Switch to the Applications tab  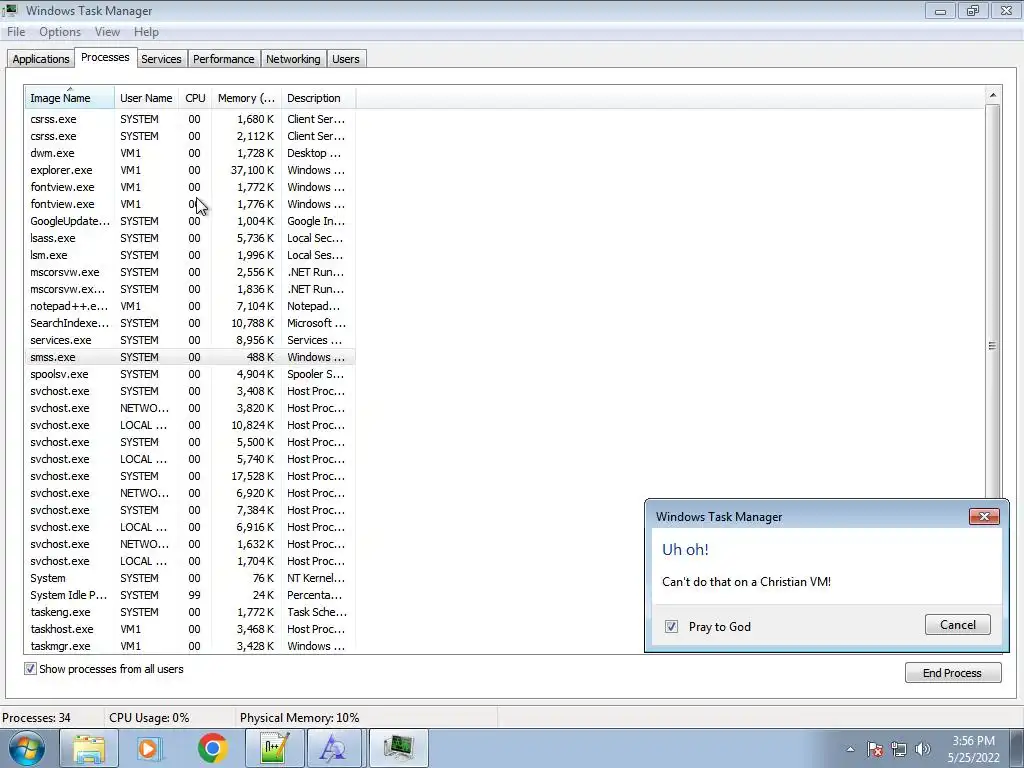click(40, 59)
